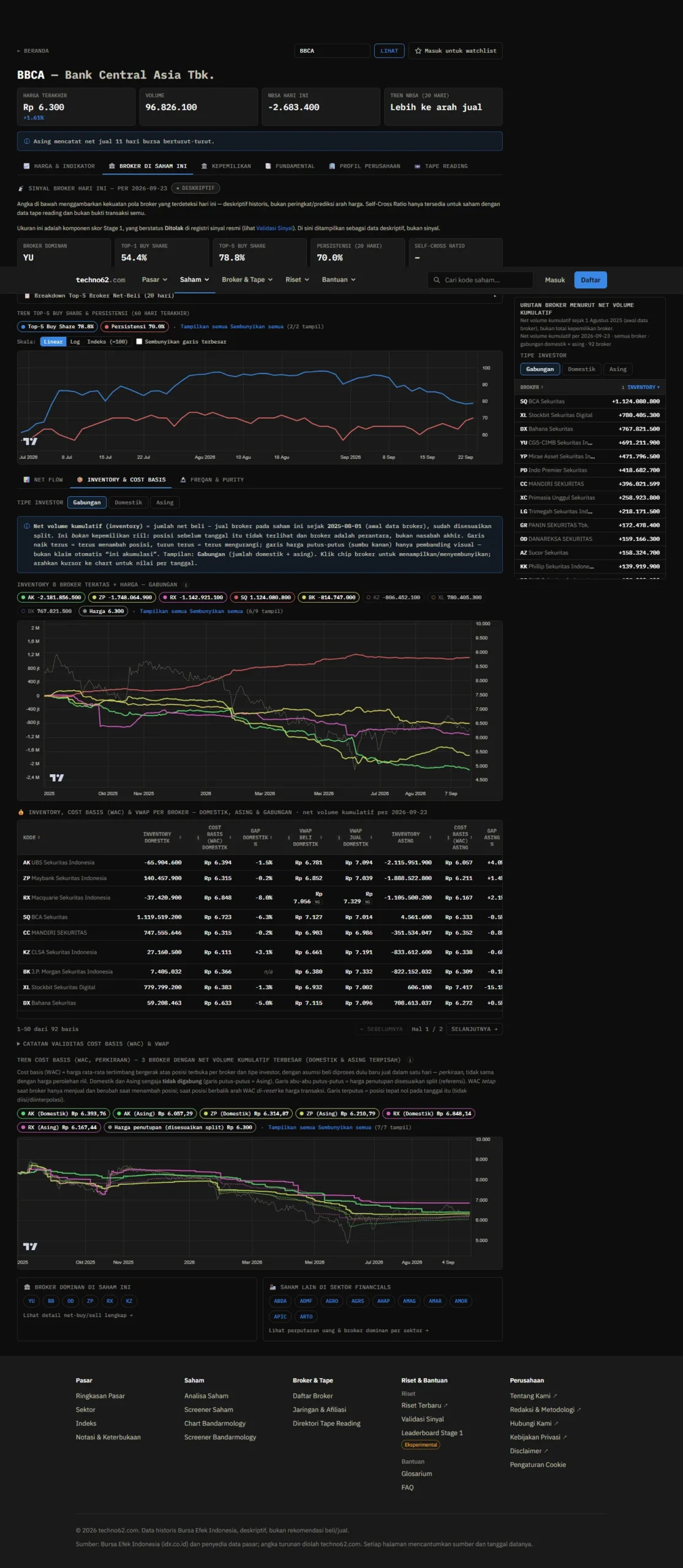The height and width of the screenshot is (1568, 683).
Task: Click the chart icon beside Saham Lain di Sektor Financials
Action: tap(273, 1287)
